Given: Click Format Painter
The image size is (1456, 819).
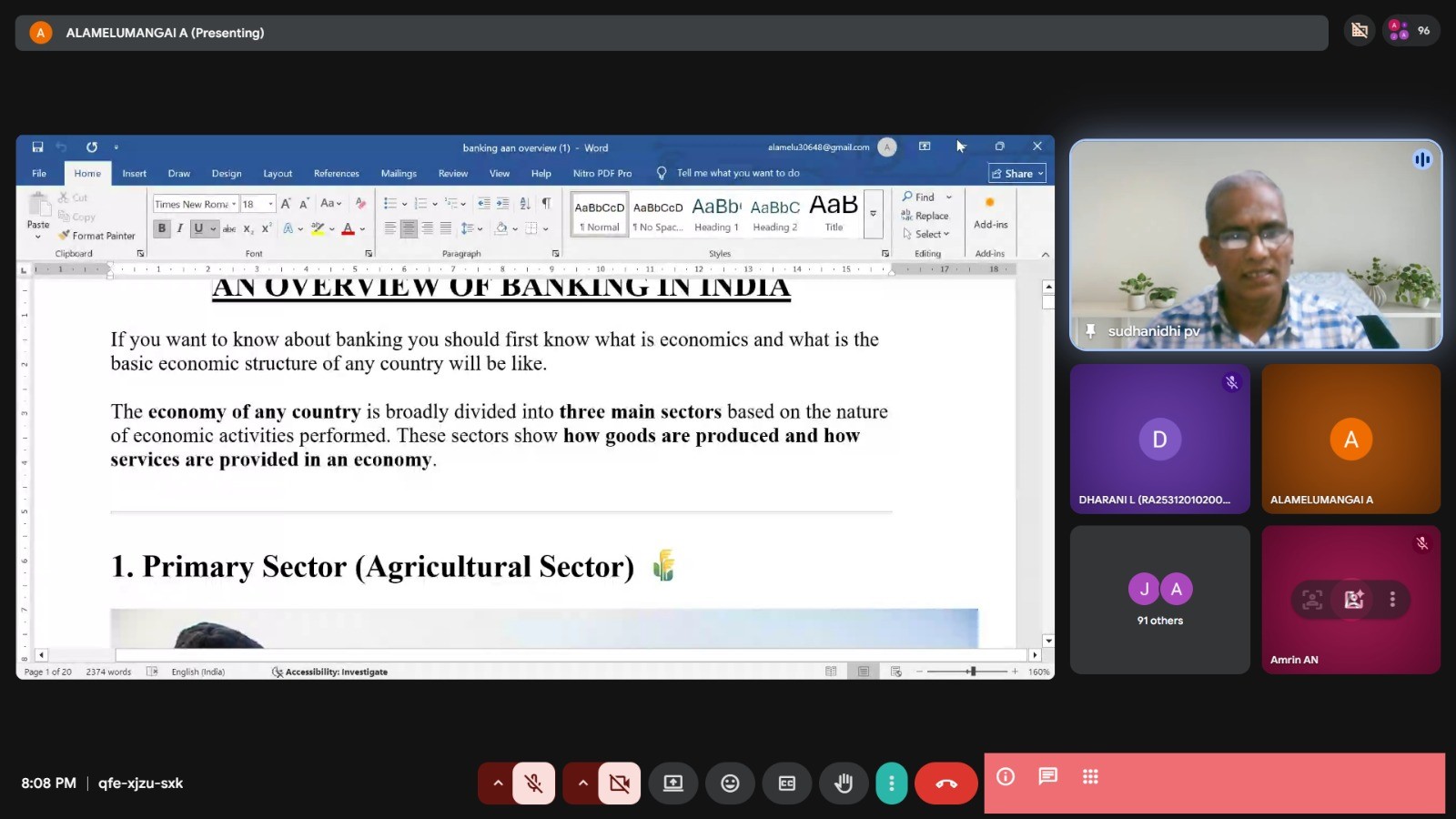Looking at the screenshot, I should [x=96, y=236].
